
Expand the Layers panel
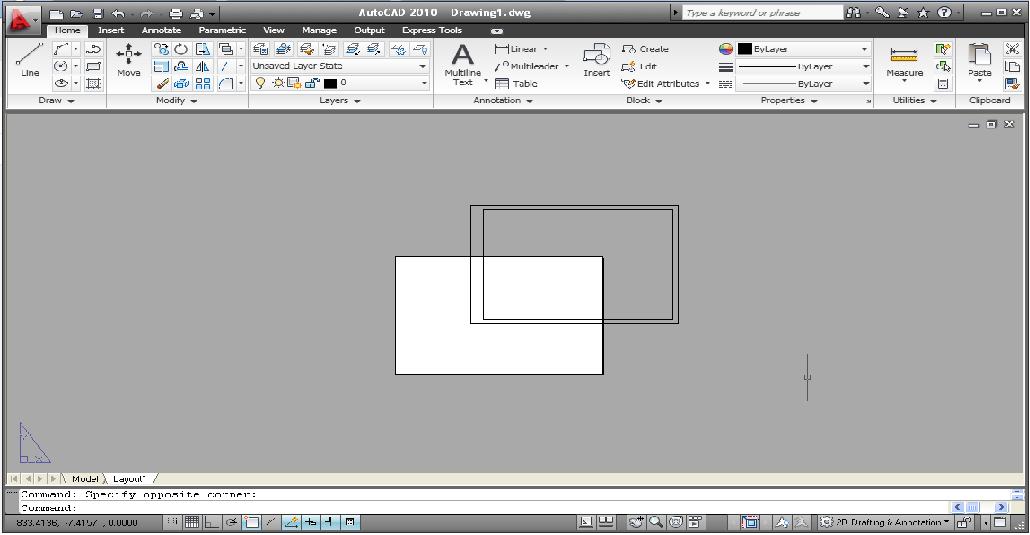pos(340,101)
